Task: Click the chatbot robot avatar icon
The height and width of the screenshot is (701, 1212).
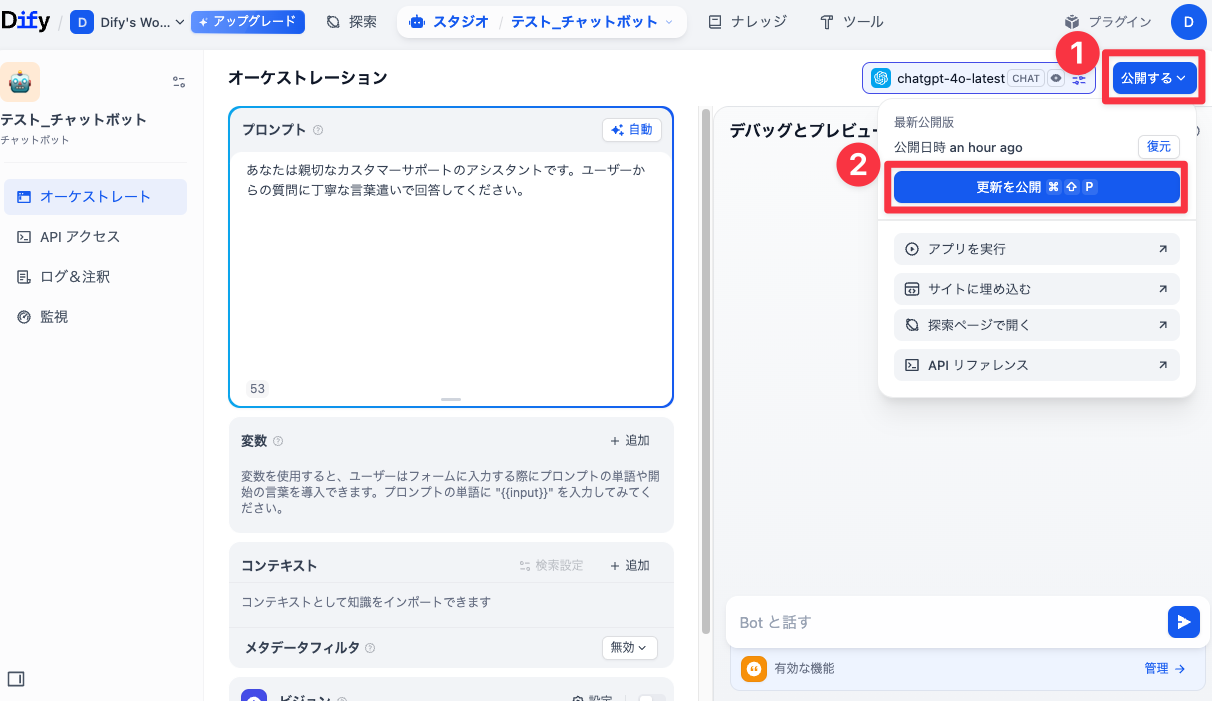Action: 20,82
